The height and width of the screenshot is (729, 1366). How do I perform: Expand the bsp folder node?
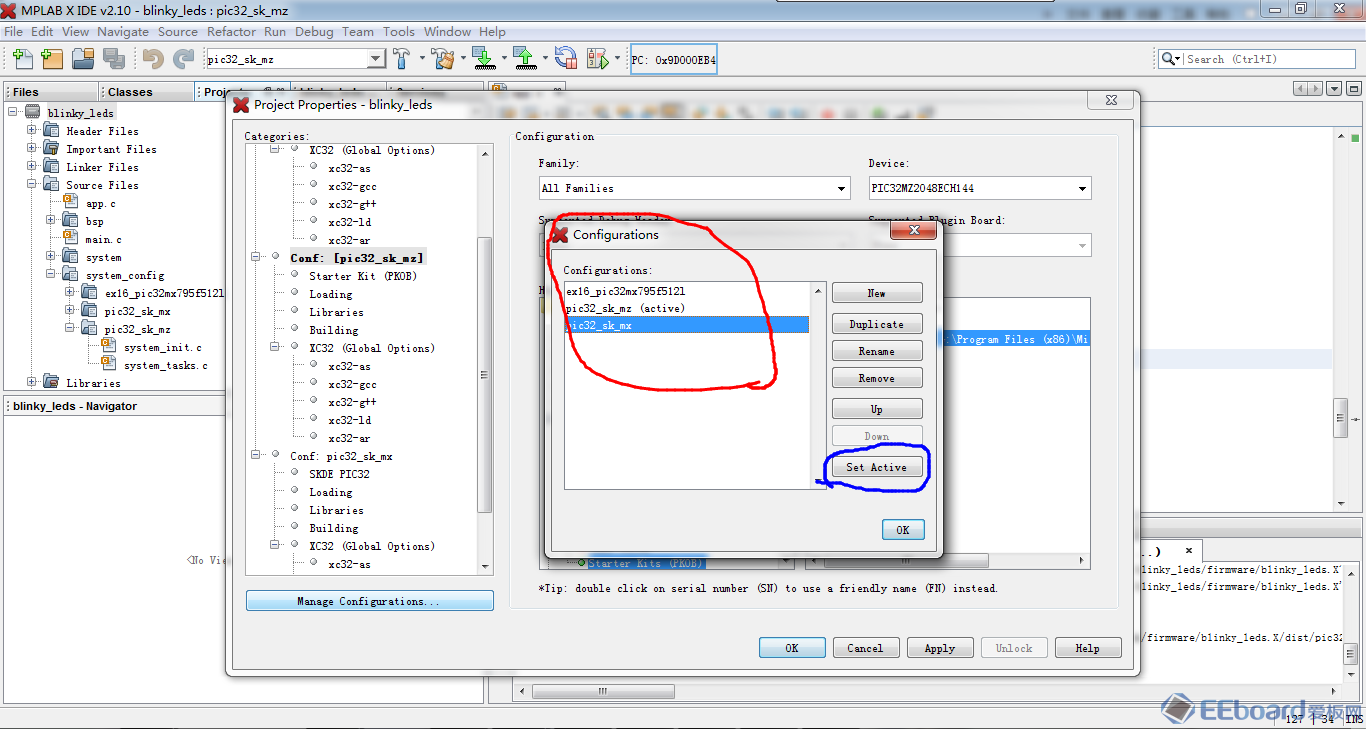tap(51, 221)
